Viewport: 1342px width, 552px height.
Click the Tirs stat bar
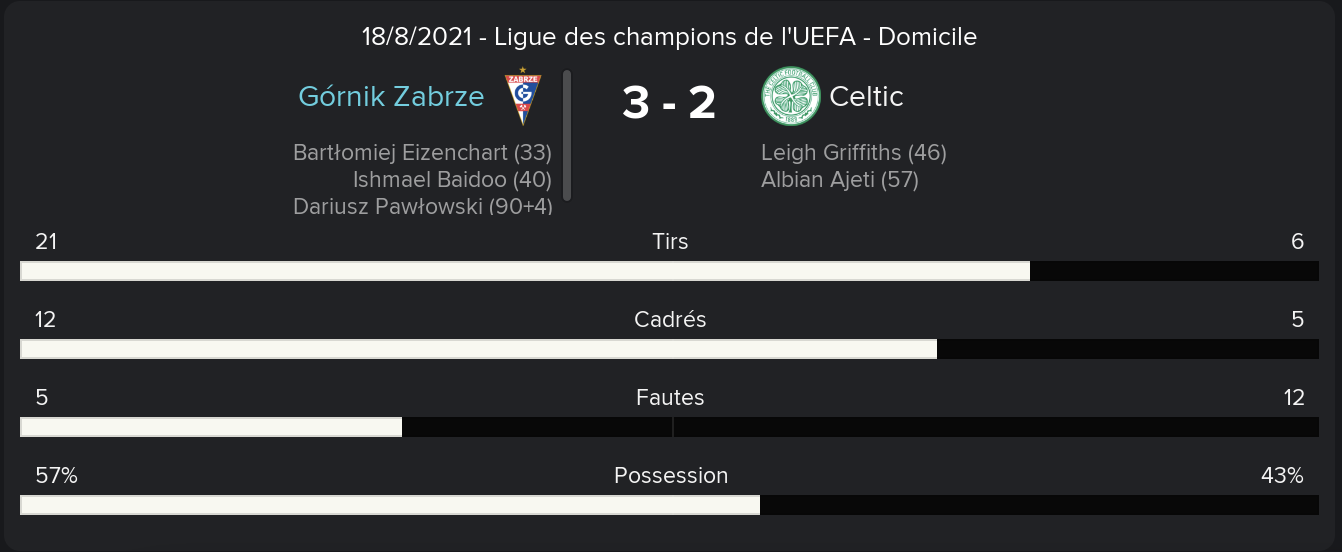click(x=669, y=271)
